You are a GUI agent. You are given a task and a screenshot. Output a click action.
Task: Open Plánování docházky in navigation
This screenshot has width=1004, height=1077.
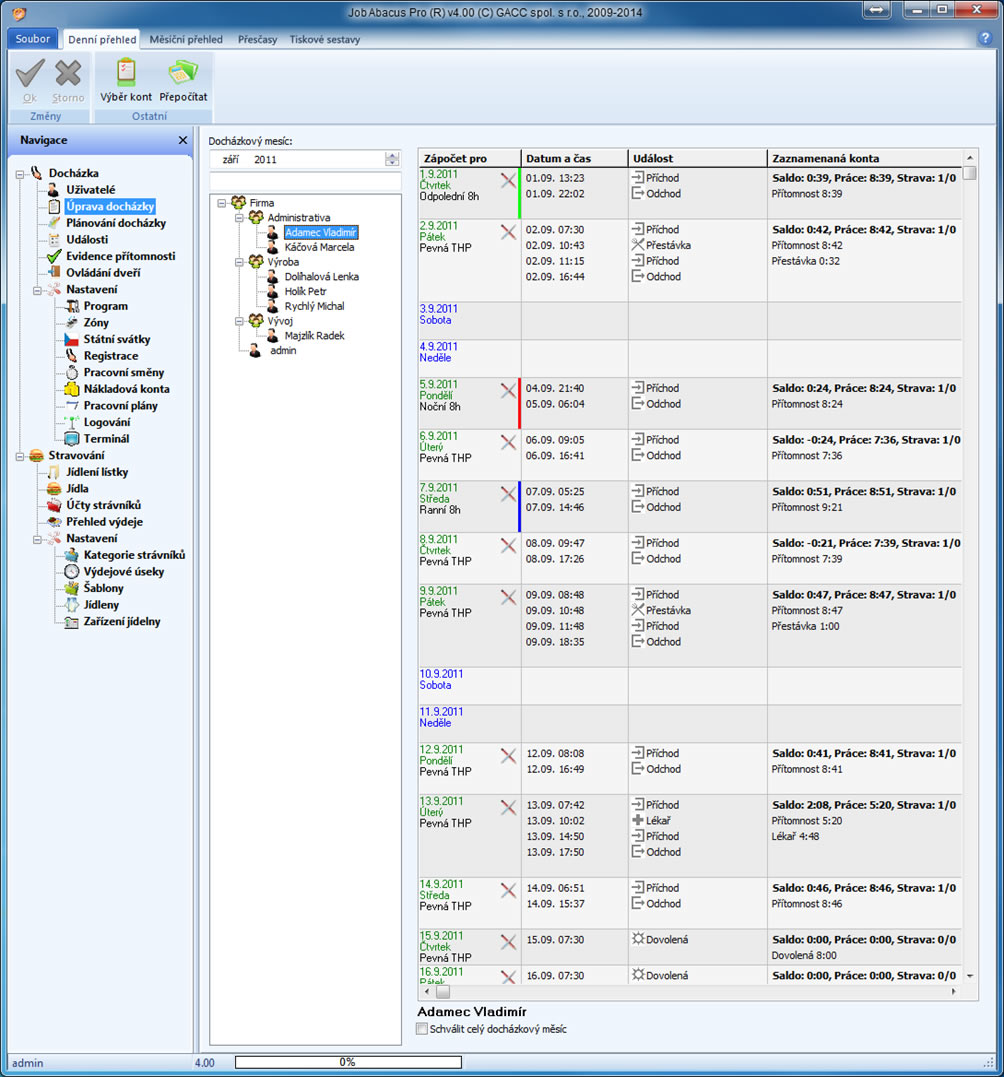tap(115, 223)
